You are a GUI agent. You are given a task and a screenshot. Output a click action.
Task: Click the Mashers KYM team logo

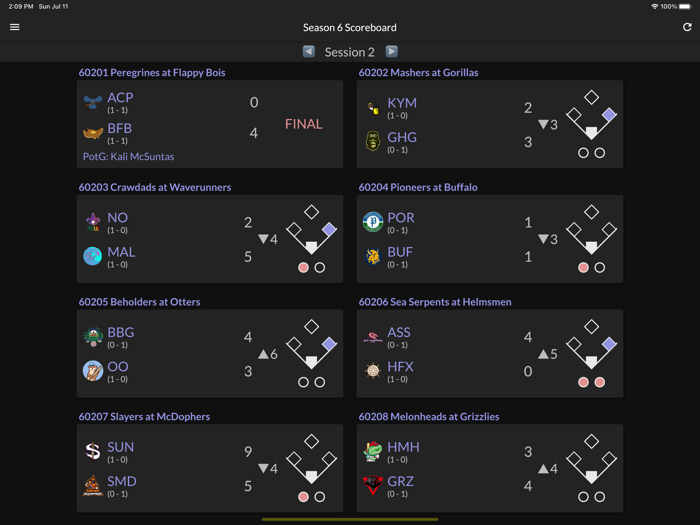tap(373, 107)
